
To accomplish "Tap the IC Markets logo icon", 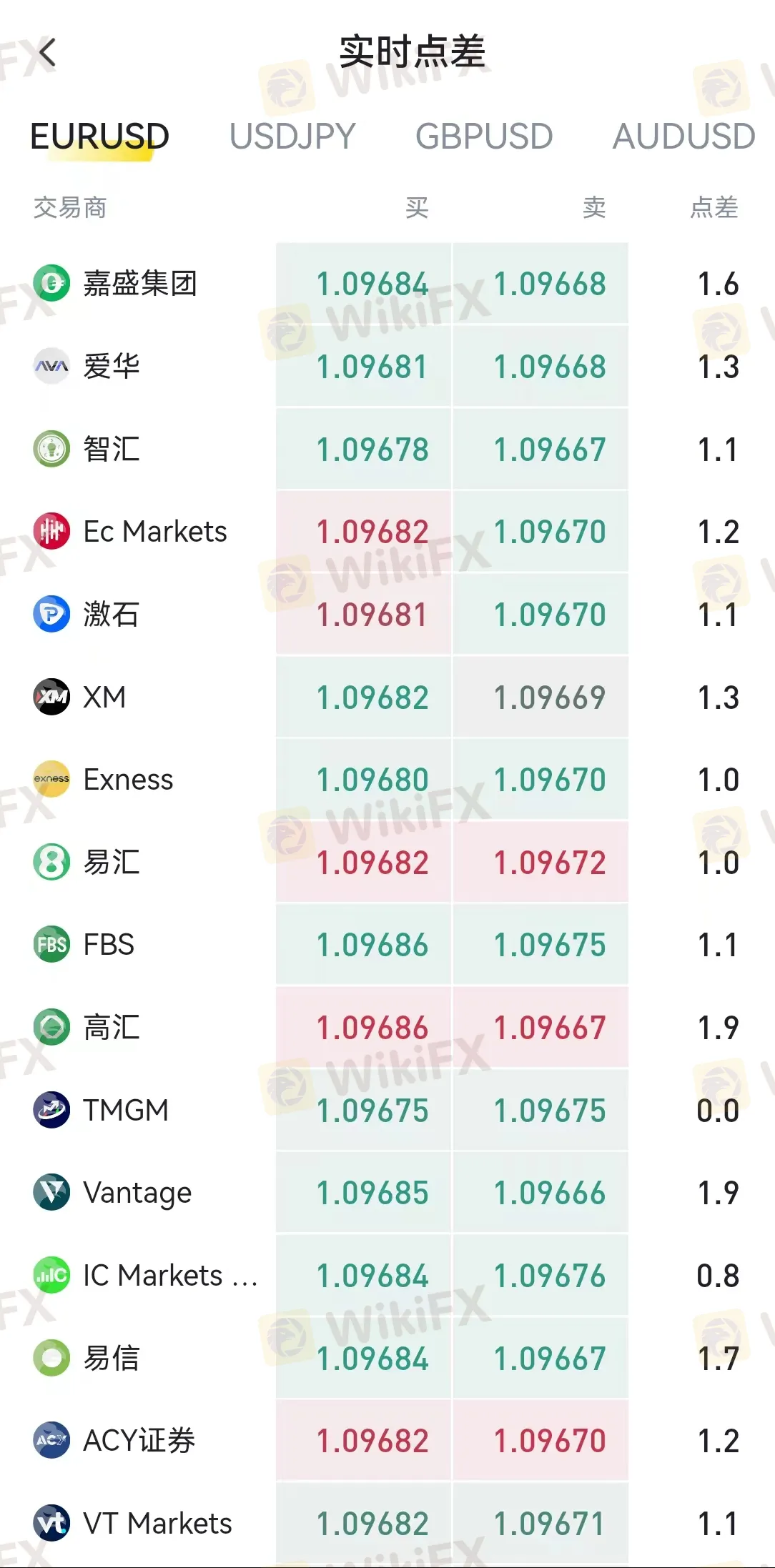I will pos(51,1275).
